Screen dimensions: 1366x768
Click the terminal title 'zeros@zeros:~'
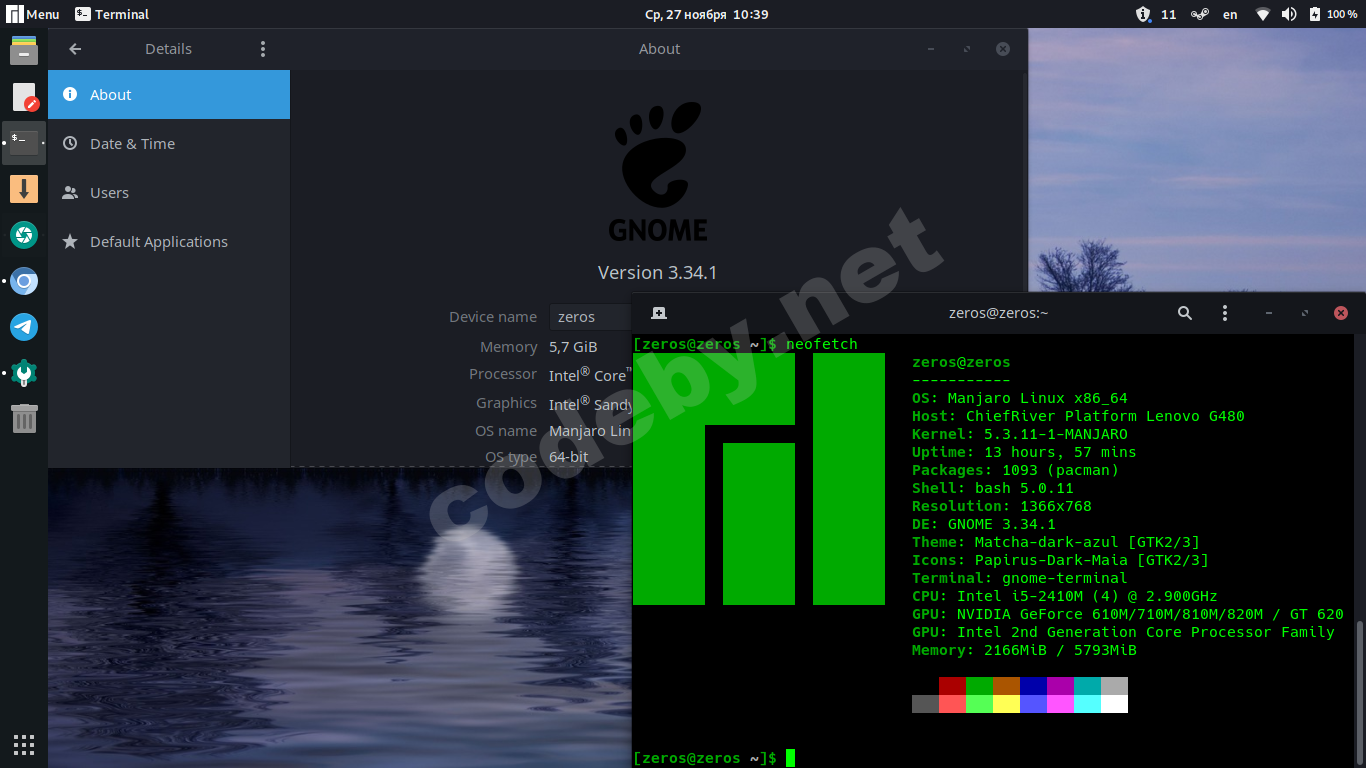(x=999, y=313)
